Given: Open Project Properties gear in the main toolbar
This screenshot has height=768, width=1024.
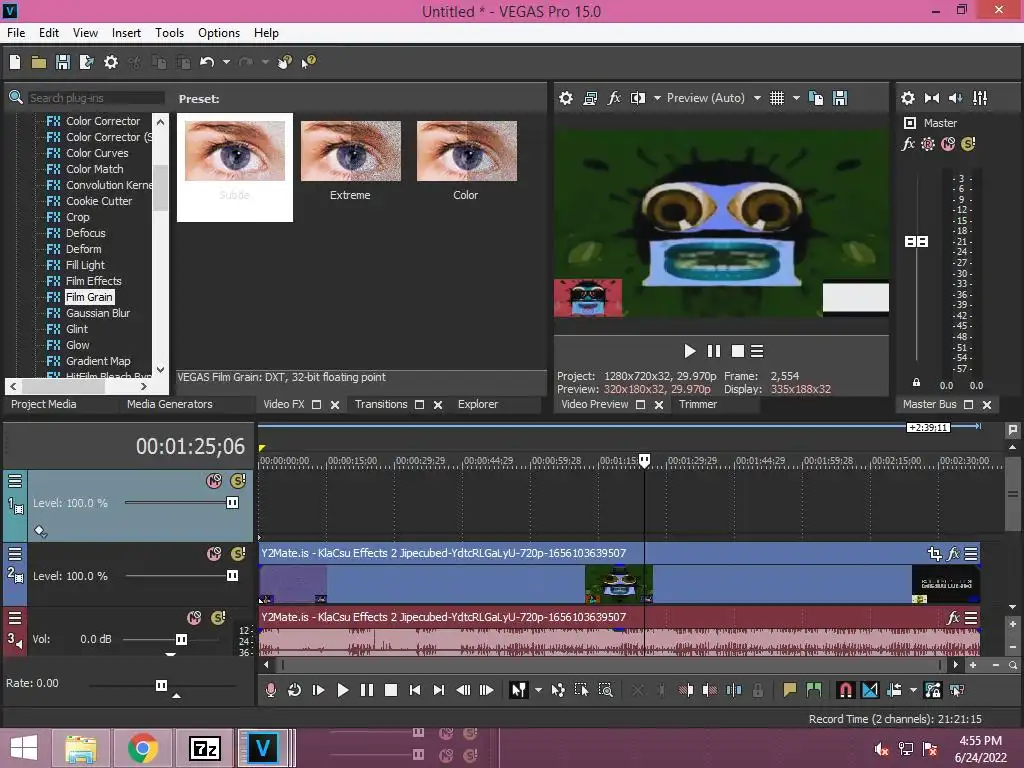Looking at the screenshot, I should point(111,62).
